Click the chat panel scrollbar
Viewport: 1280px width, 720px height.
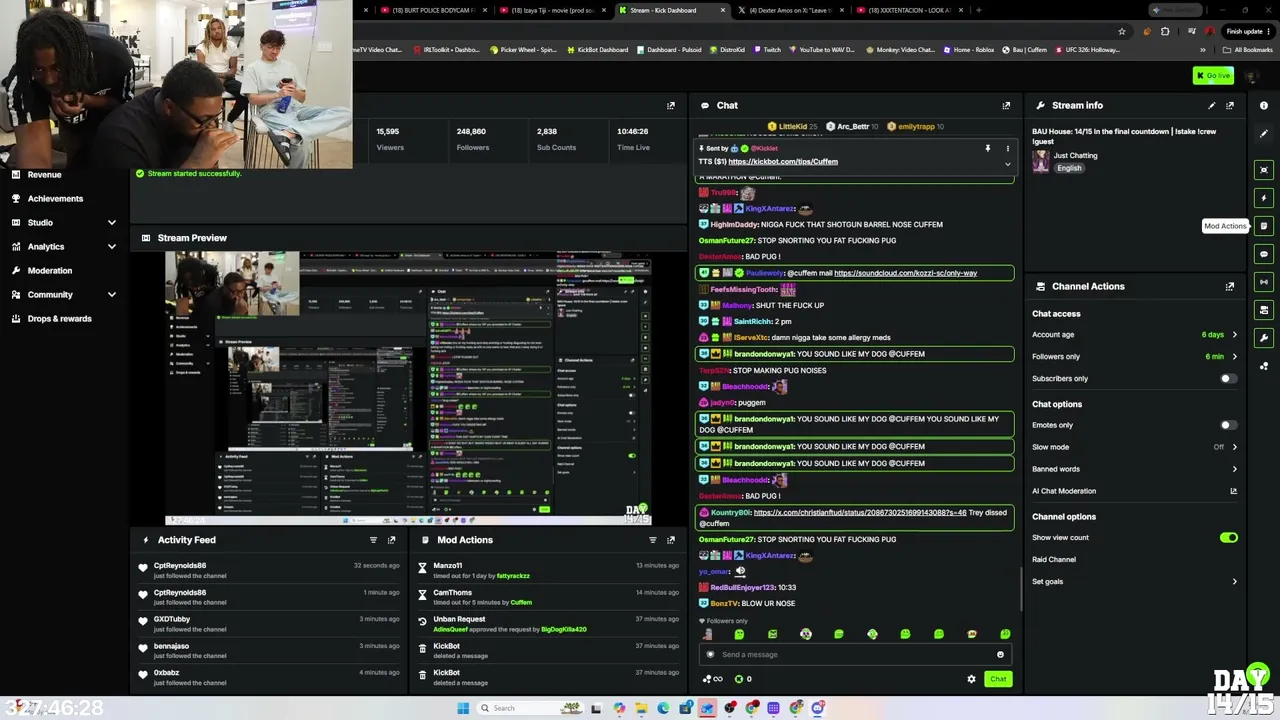tap(1020, 590)
